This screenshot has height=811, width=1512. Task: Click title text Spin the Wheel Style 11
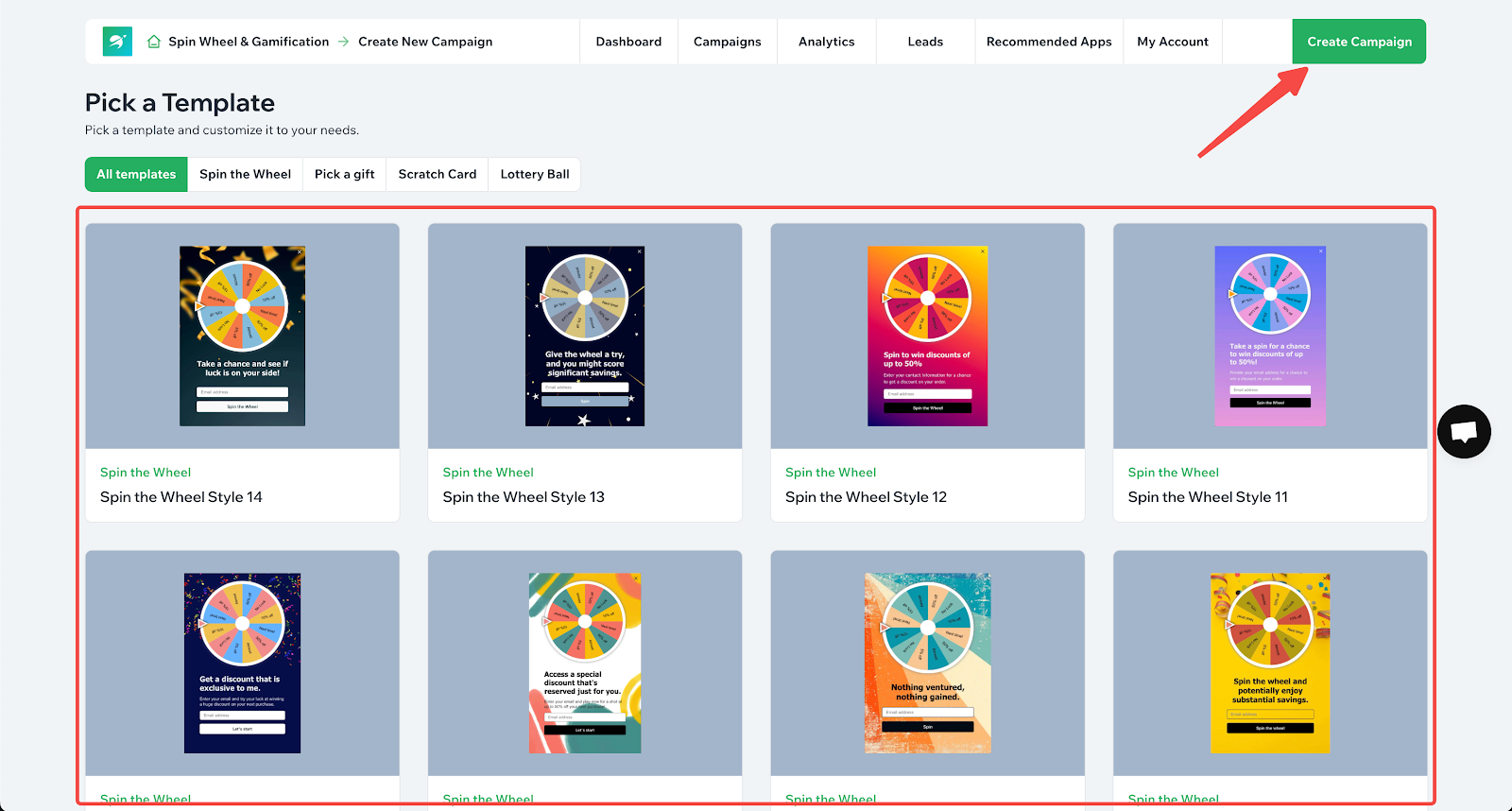[1208, 497]
